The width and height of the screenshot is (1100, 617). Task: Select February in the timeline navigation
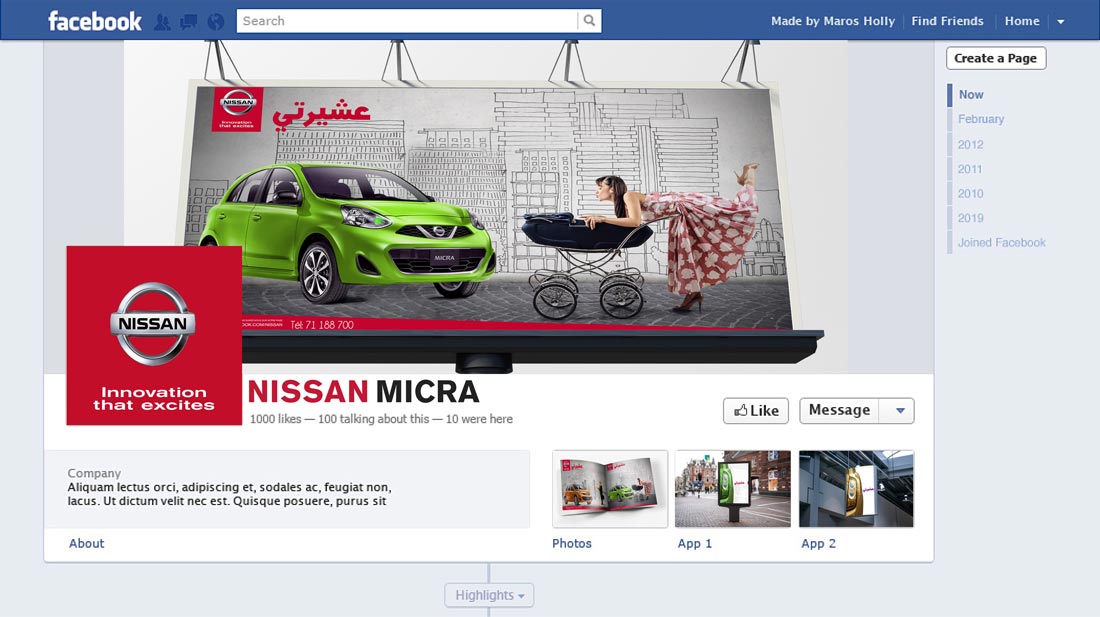pos(980,119)
